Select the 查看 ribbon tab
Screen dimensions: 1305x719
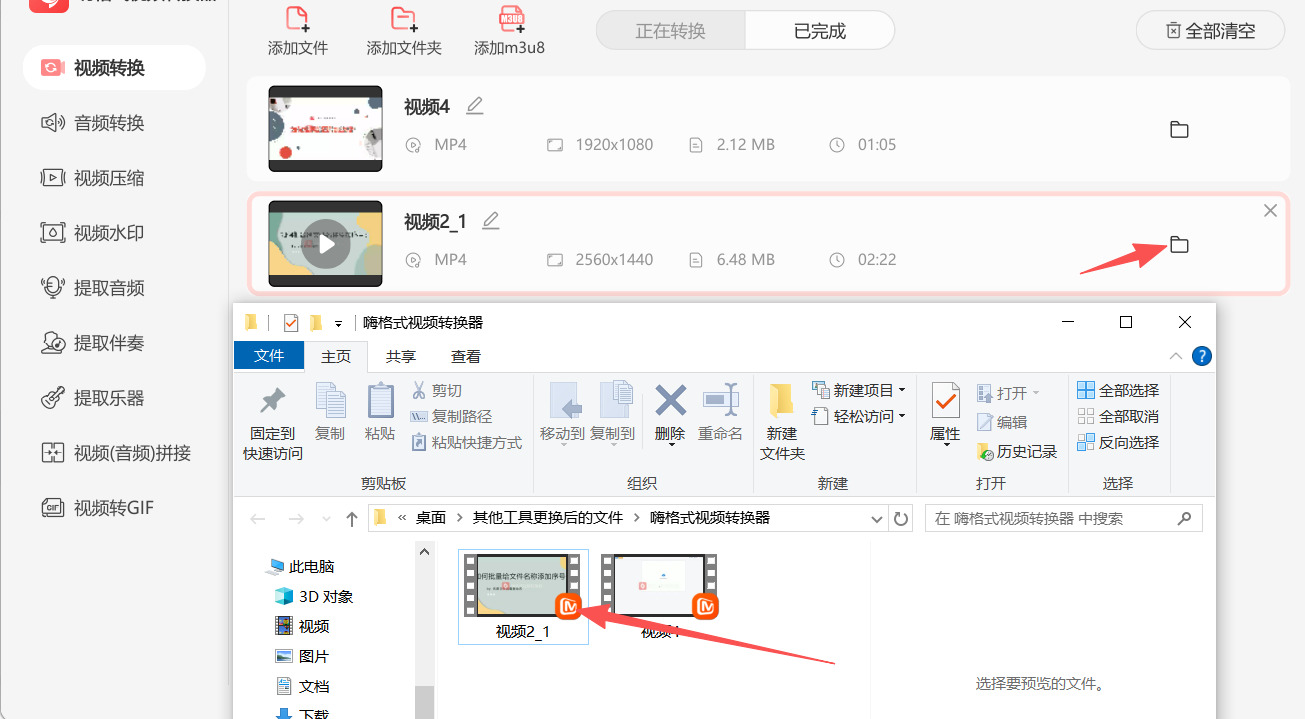pos(466,356)
